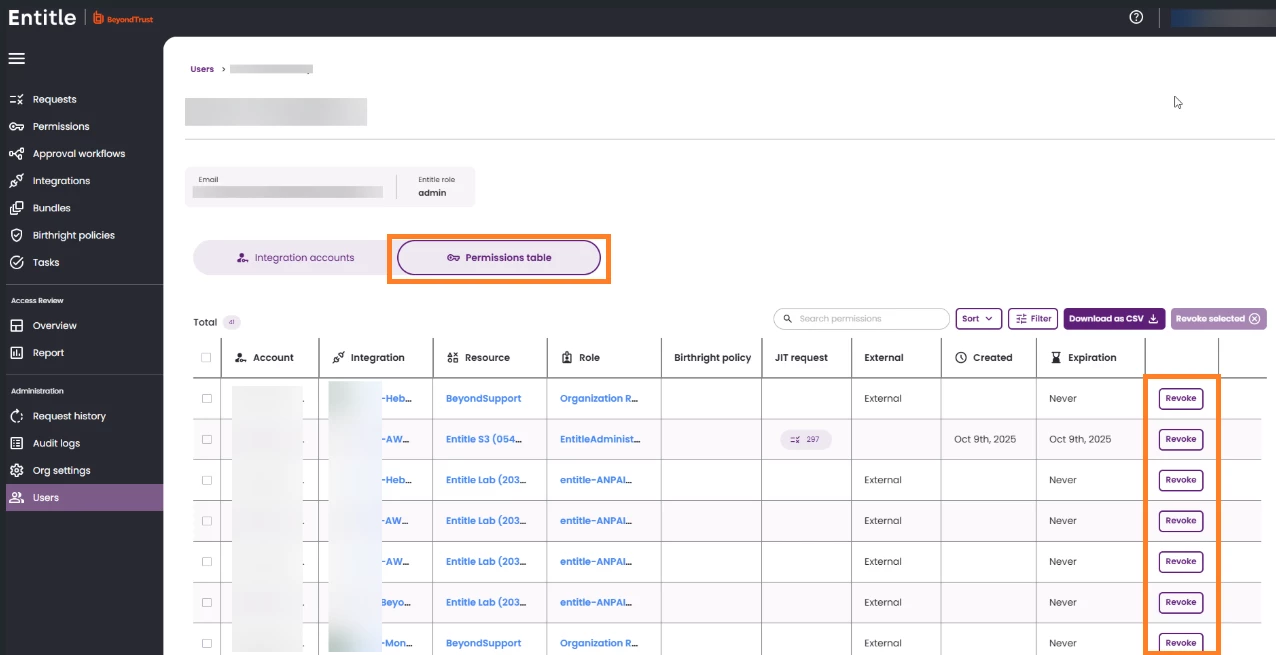The width and height of the screenshot is (1276, 655).
Task: Open Entitle Lab resource in Beyo… row
Action: click(485, 602)
